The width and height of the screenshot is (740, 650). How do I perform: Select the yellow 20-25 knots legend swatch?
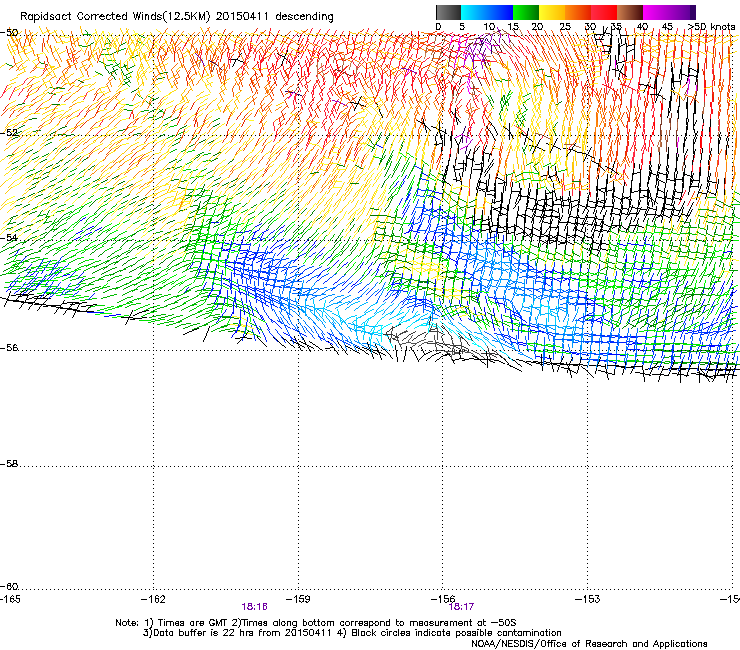[552, 12]
